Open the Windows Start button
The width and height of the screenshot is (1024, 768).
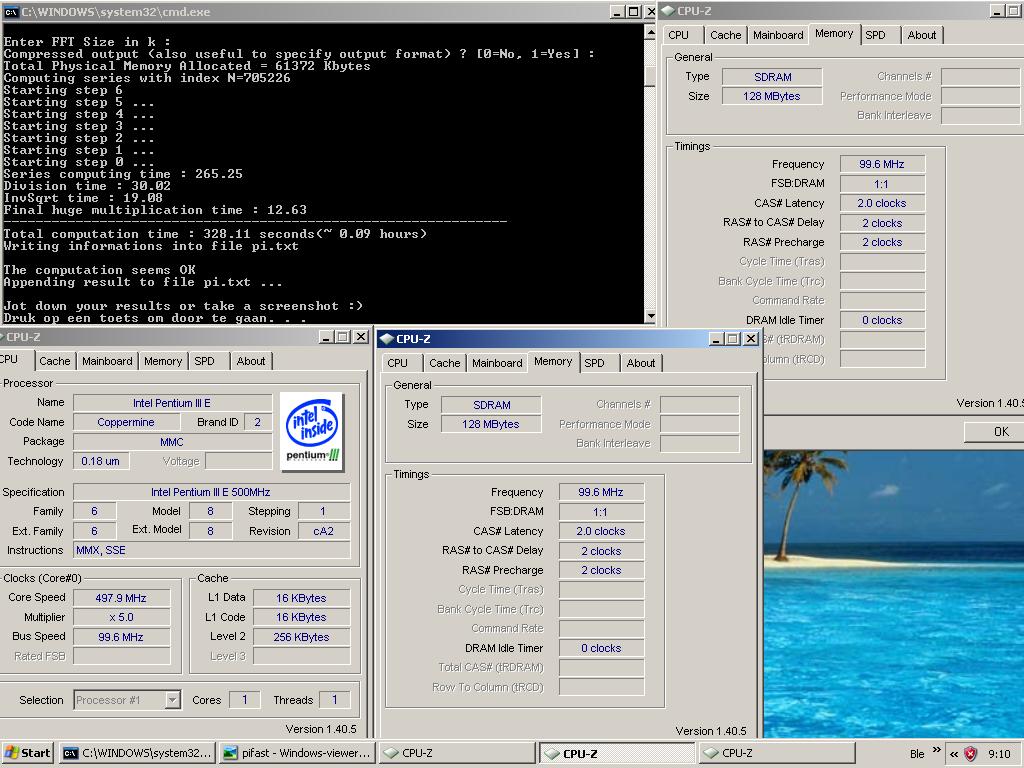[x=27, y=753]
